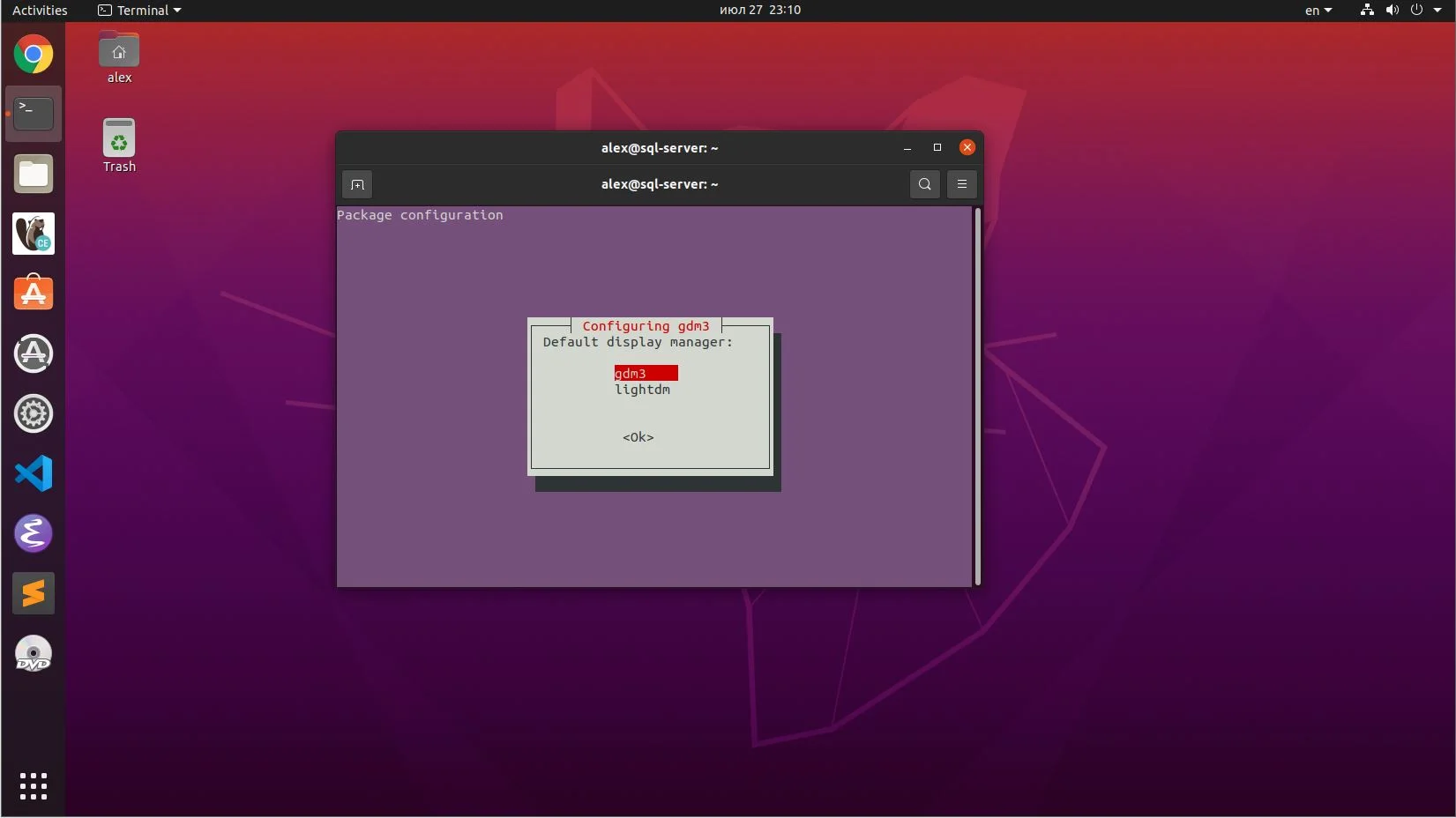Open the Activities overview
Screen dimensions: 1456x818
coord(40,11)
